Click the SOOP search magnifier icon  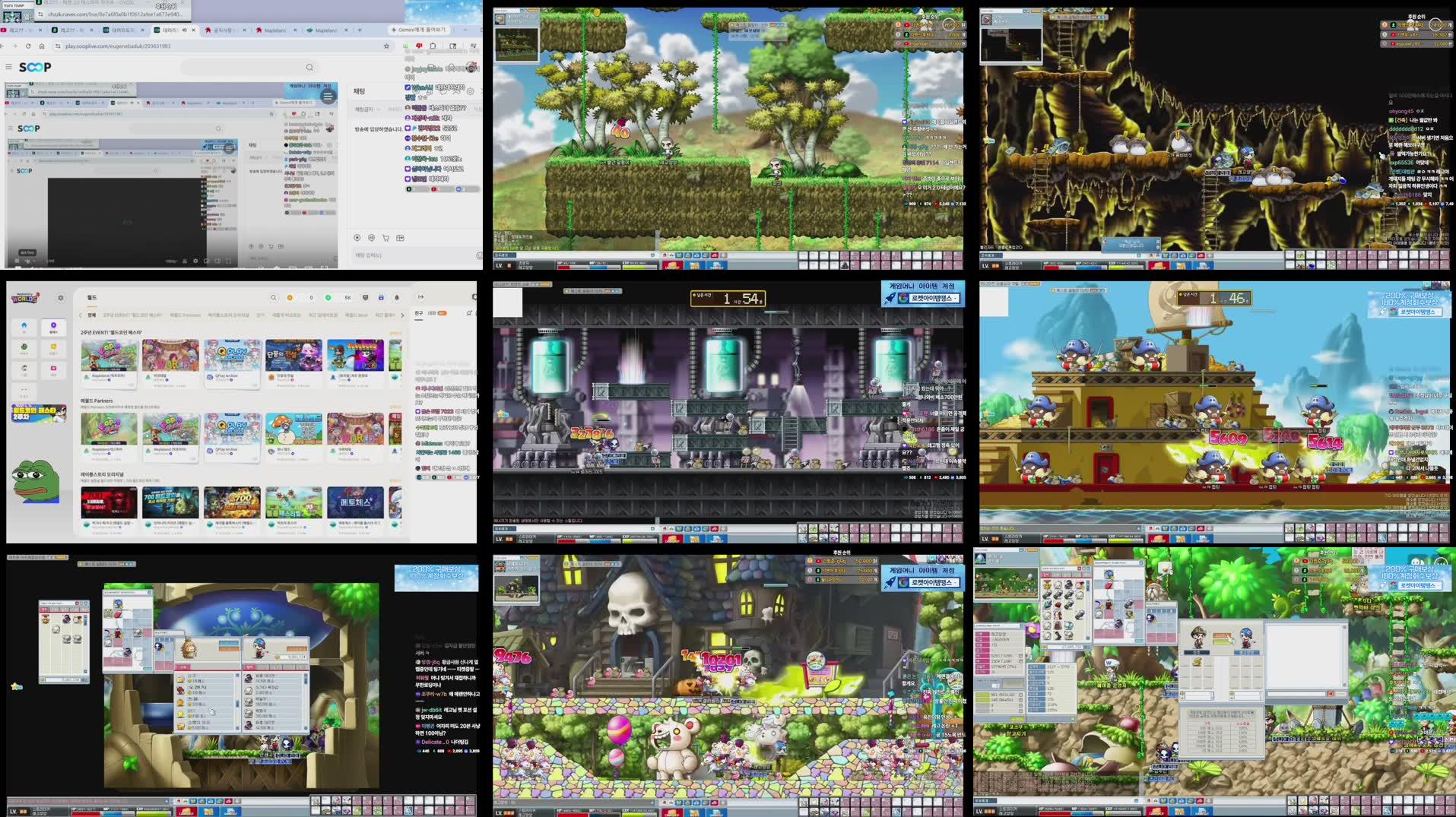tap(309, 67)
